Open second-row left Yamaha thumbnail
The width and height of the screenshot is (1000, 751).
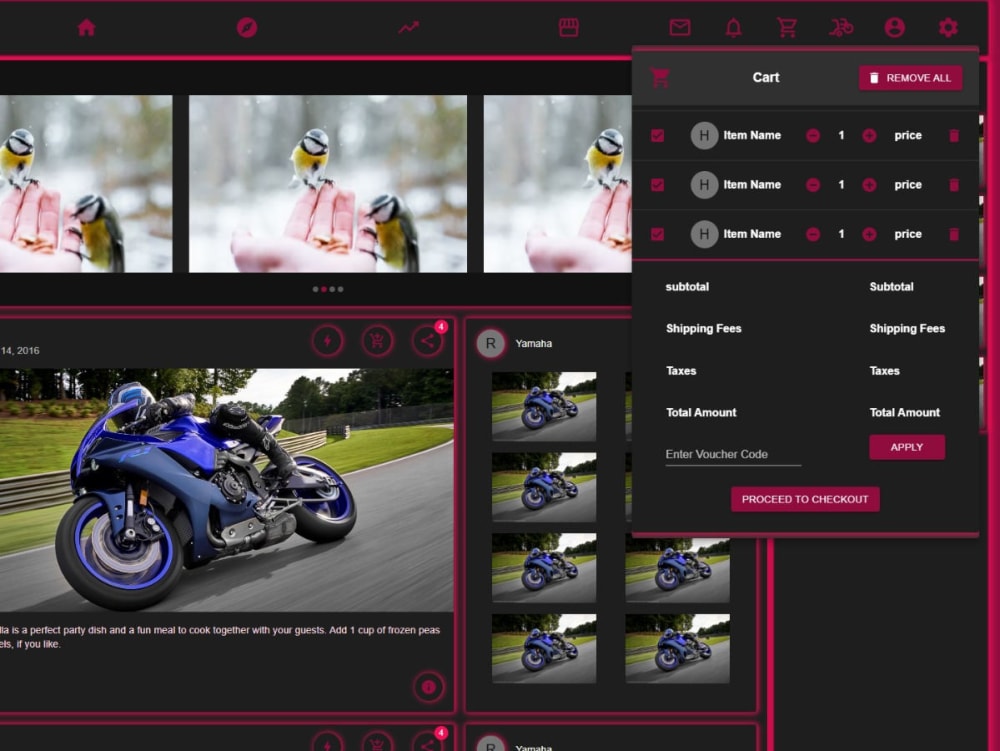(x=544, y=487)
